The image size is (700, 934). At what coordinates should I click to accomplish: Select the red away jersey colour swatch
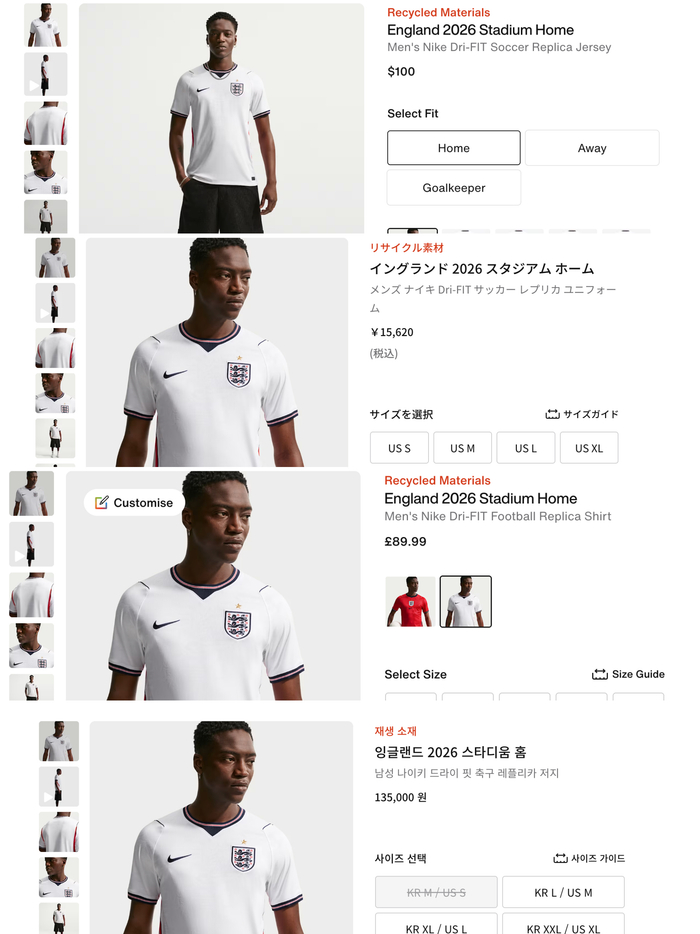410,601
